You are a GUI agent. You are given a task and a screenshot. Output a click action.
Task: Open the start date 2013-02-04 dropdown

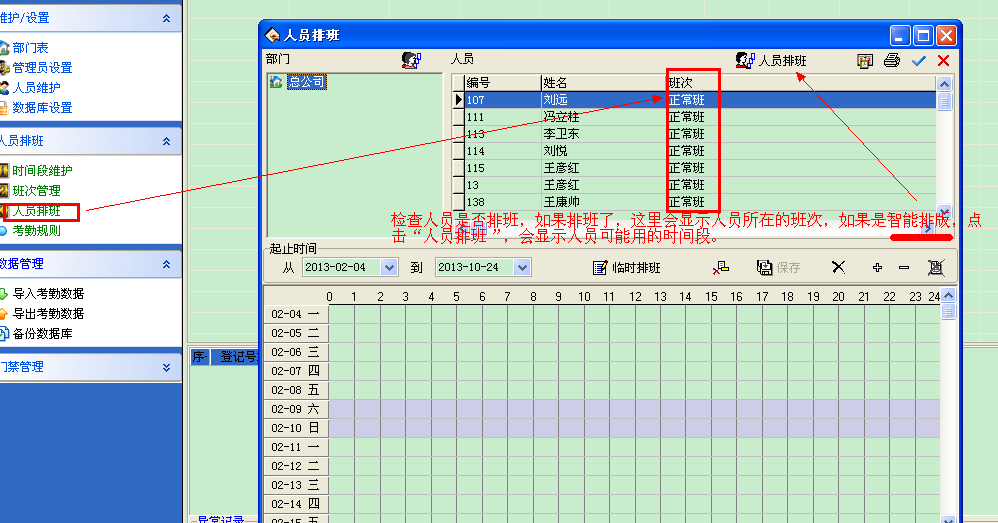coord(390,267)
